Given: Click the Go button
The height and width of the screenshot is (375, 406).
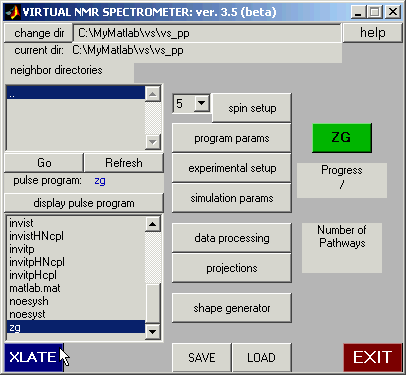Looking at the screenshot, I should [x=44, y=163].
